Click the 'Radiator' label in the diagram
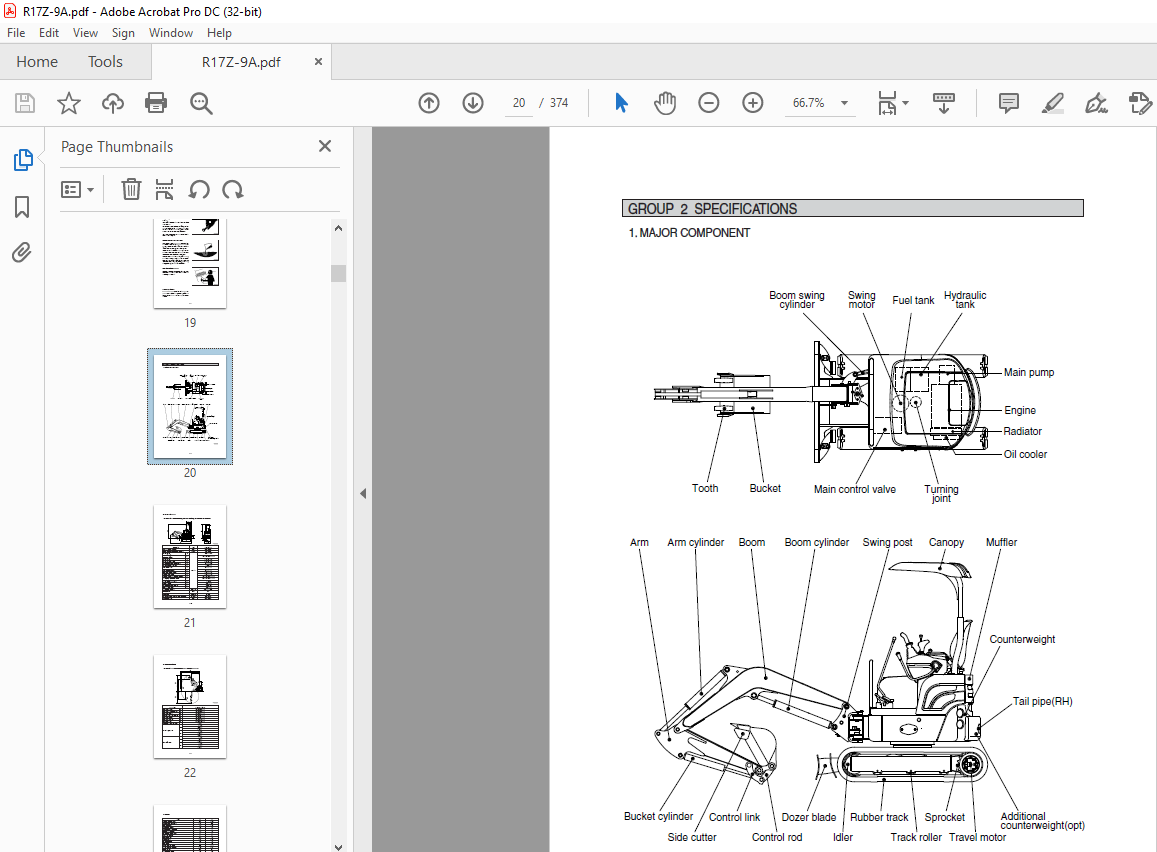 1022,432
